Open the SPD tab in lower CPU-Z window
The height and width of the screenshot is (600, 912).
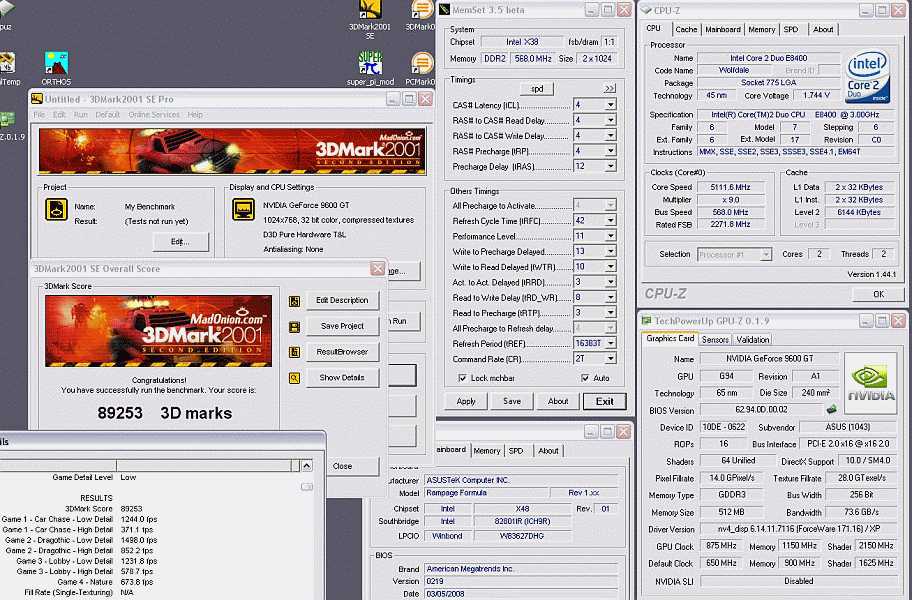click(515, 451)
